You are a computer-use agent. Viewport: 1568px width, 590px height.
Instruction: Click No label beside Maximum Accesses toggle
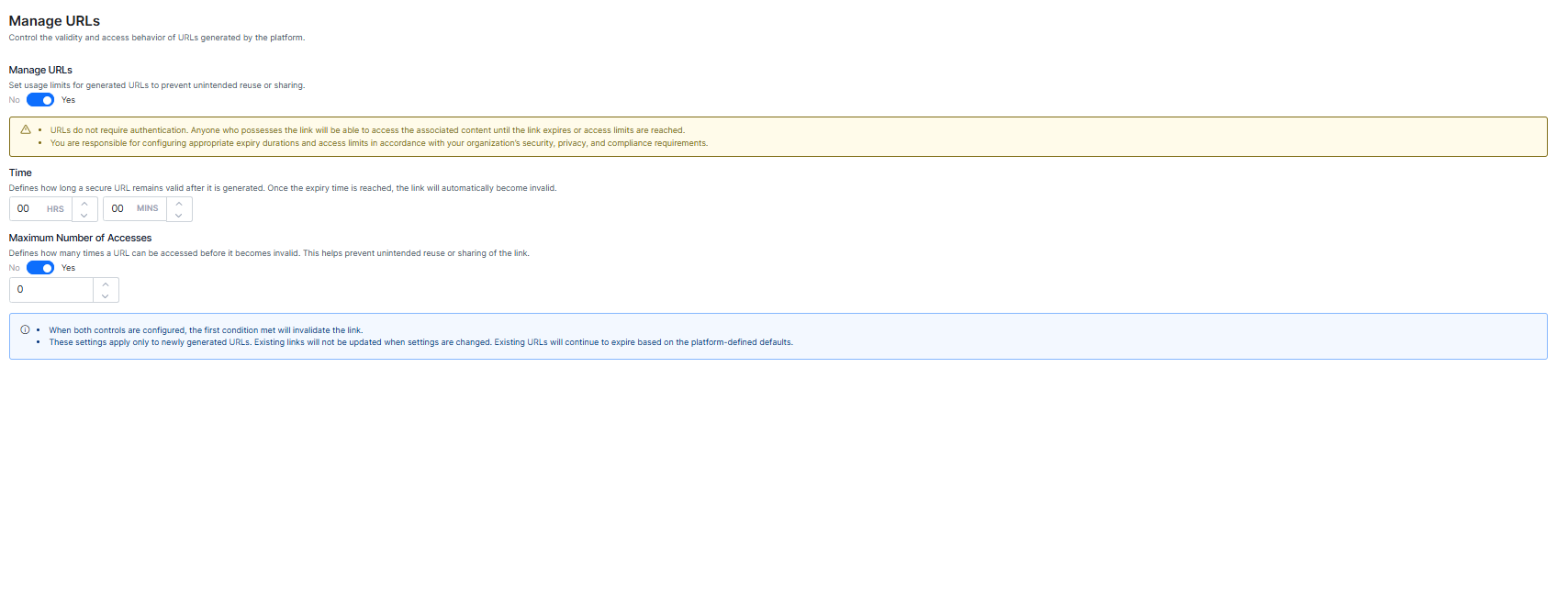pyautogui.click(x=15, y=268)
